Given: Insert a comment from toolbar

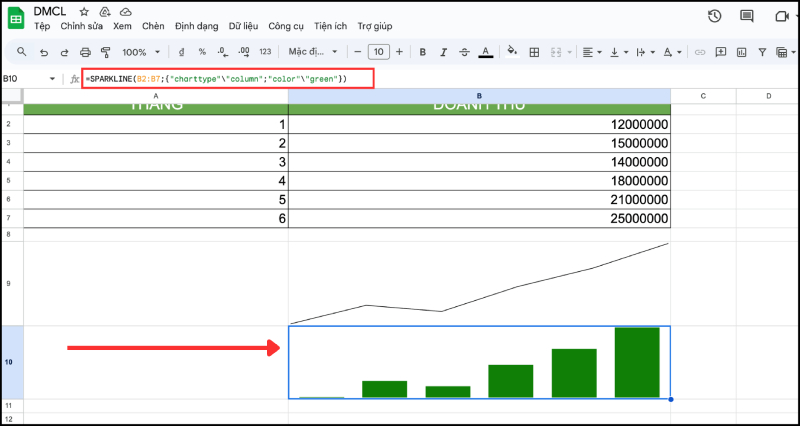Looking at the screenshot, I should (x=721, y=52).
